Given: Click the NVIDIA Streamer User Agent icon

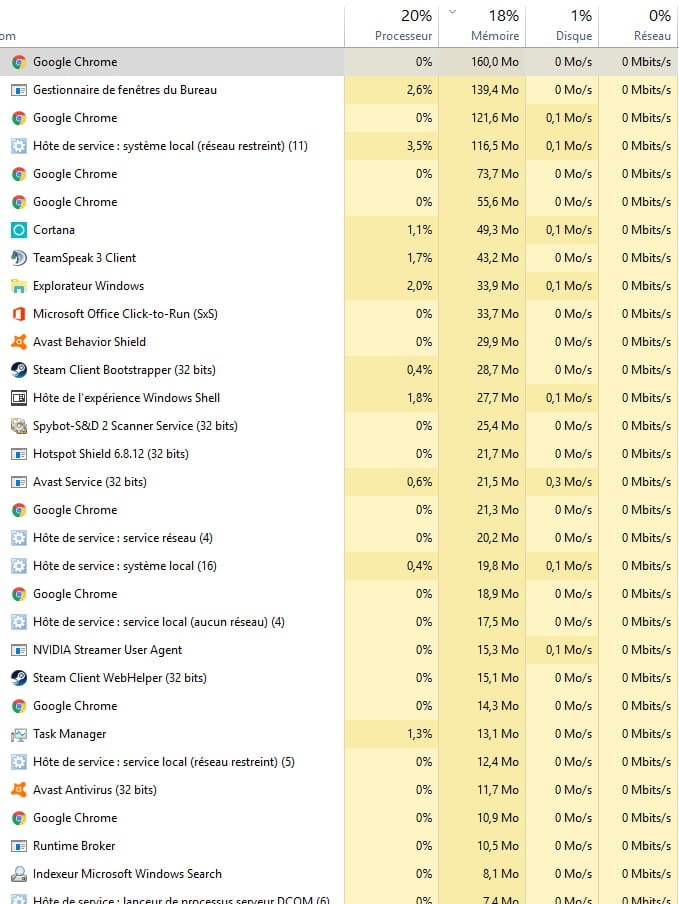Looking at the screenshot, I should [x=18, y=650].
